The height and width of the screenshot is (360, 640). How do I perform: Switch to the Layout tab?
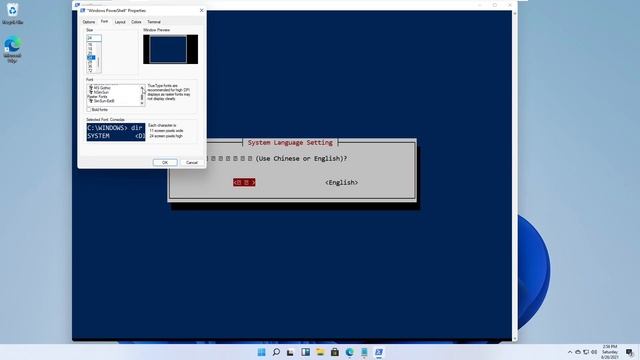[120, 22]
